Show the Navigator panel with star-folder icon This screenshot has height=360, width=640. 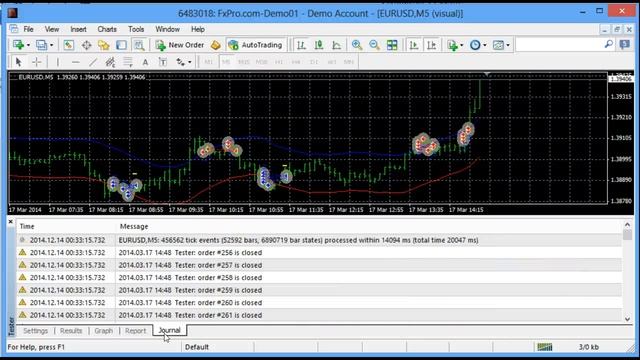tap(104, 45)
